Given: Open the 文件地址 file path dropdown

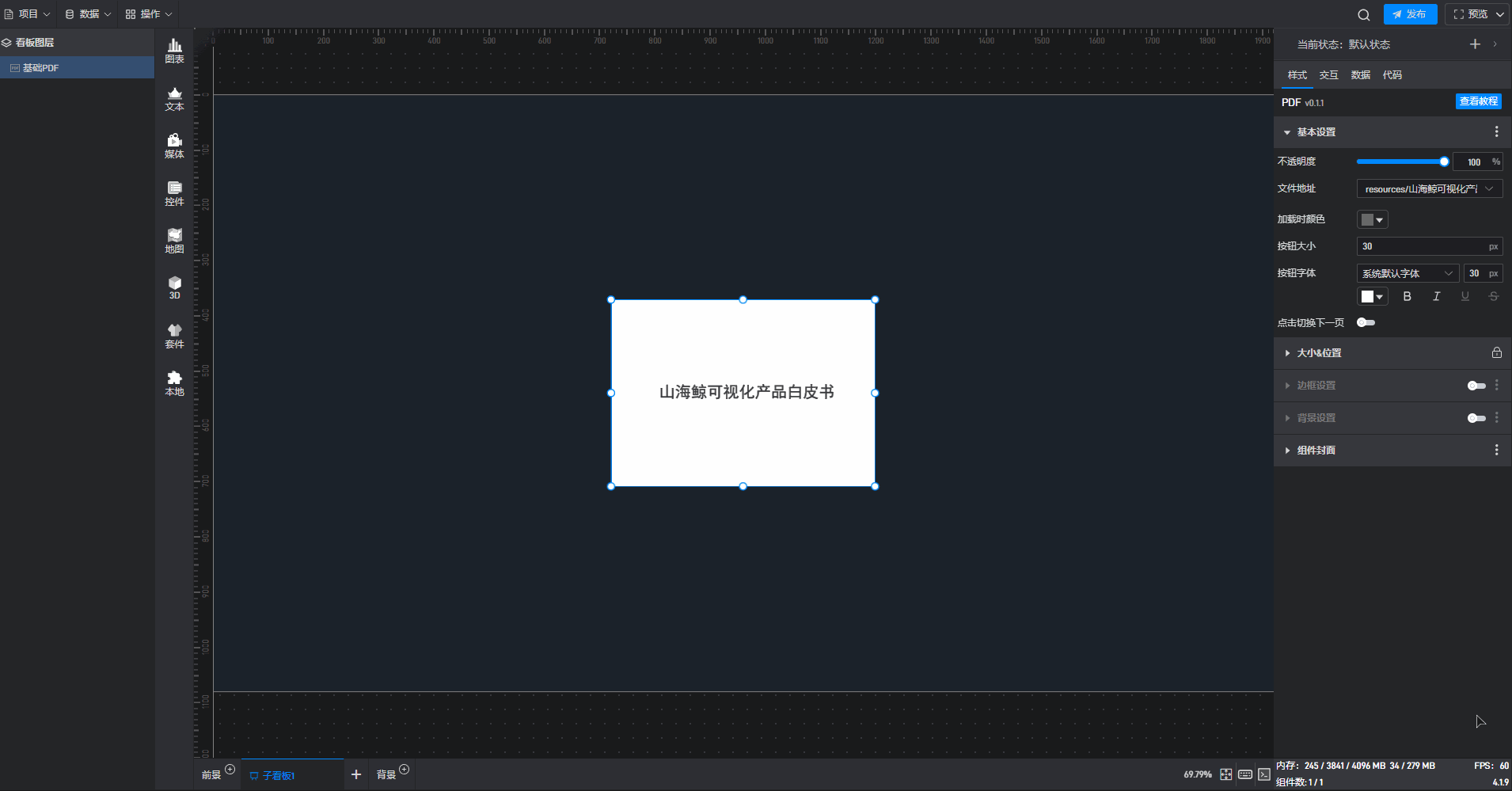Looking at the screenshot, I should coord(1429,188).
